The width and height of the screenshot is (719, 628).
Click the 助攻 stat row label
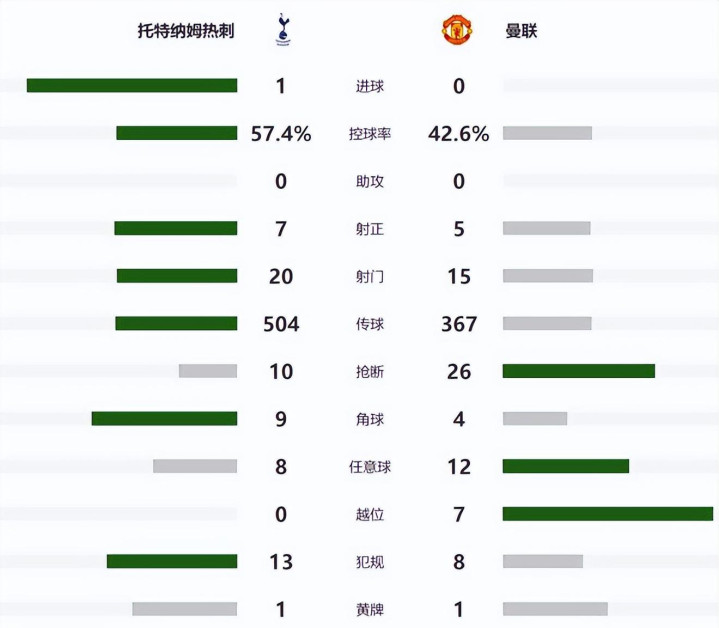coord(370,181)
